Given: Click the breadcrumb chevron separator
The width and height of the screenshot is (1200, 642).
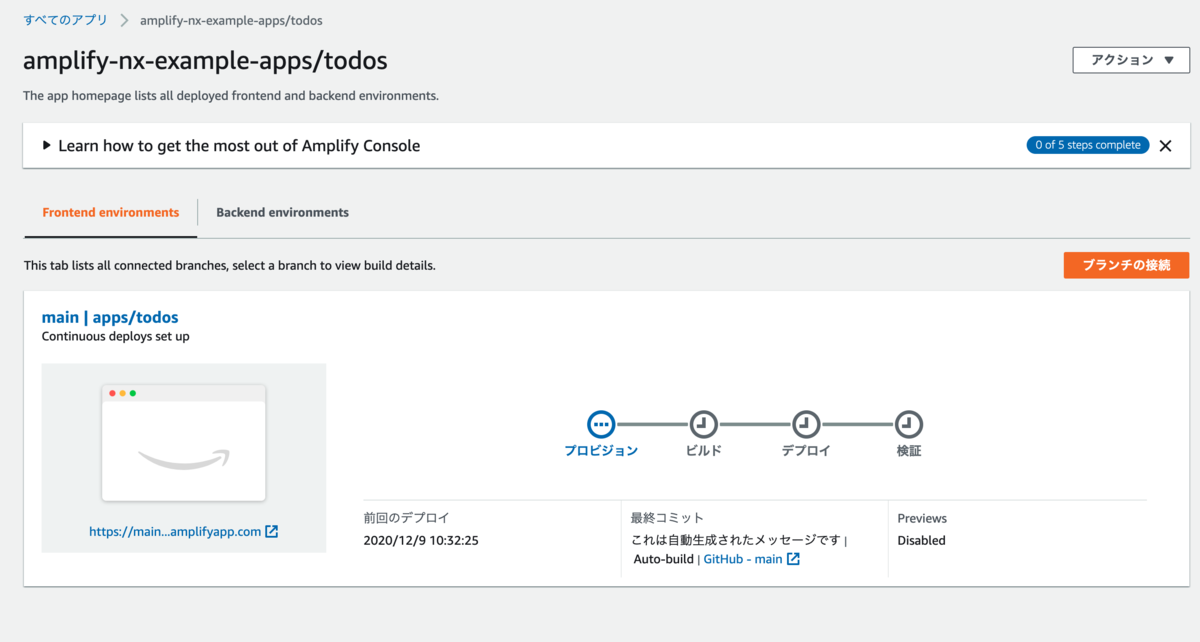Looking at the screenshot, I should point(124,20).
